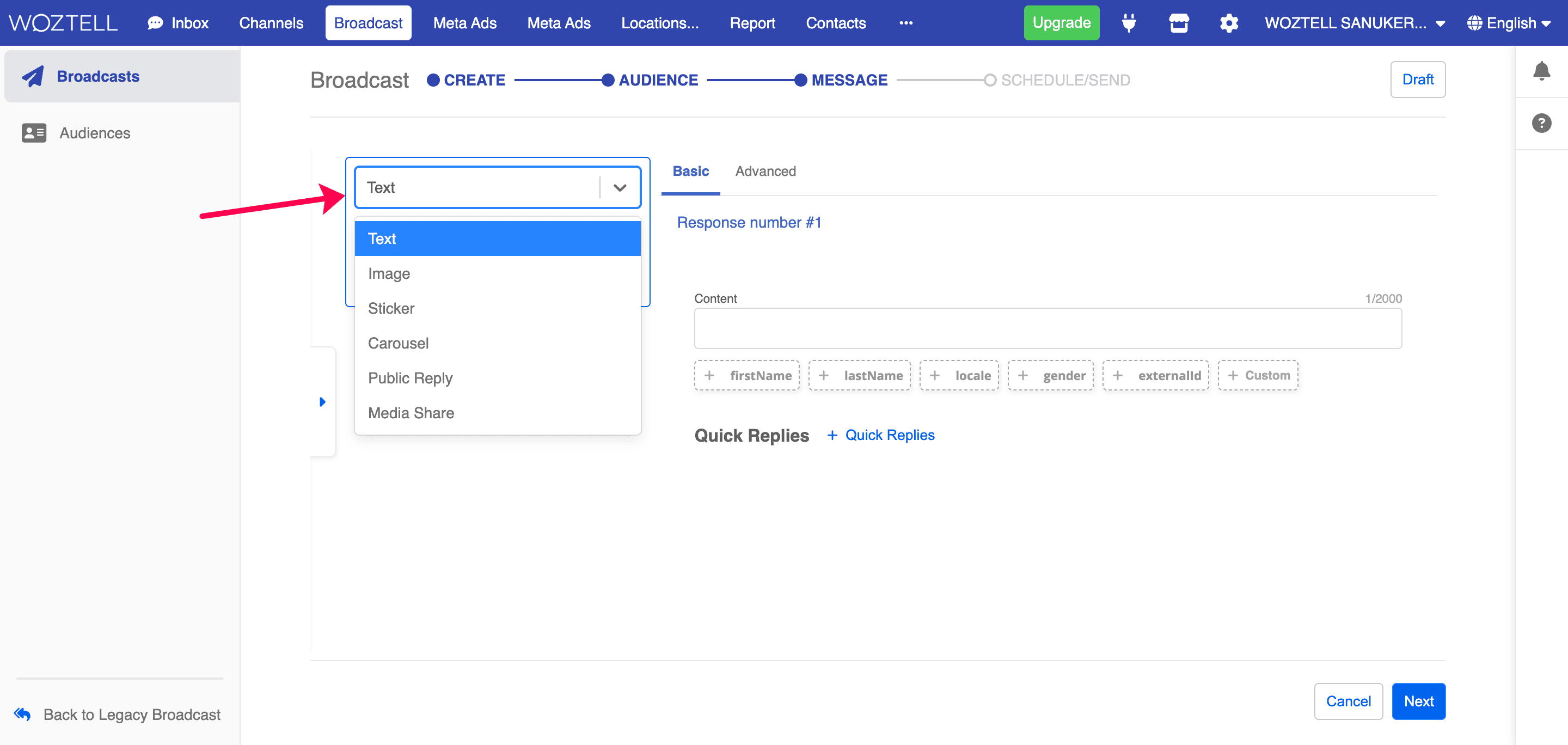
Task: Click into the Content text field
Action: pyautogui.click(x=1047, y=329)
